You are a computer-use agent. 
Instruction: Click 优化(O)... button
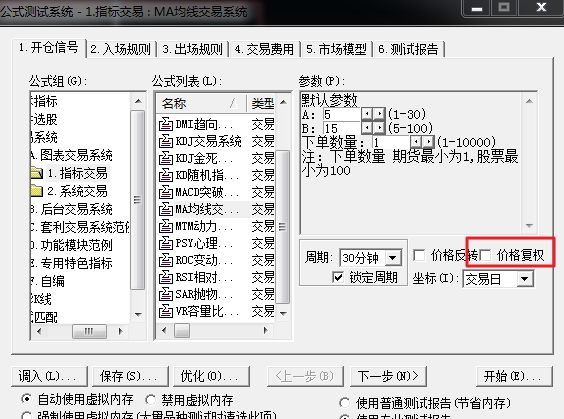211,376
